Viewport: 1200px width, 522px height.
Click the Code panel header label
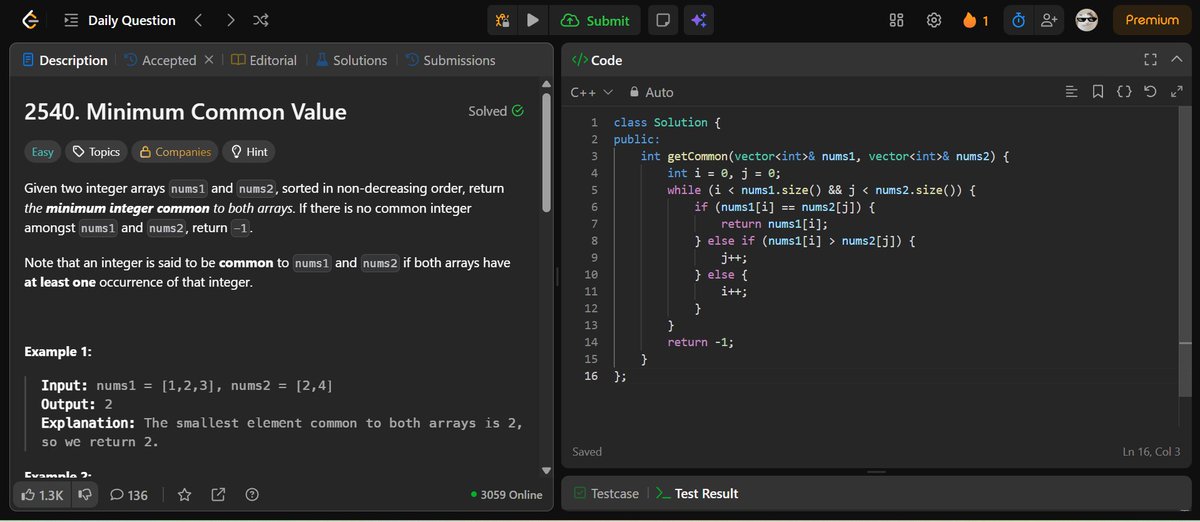pos(597,60)
